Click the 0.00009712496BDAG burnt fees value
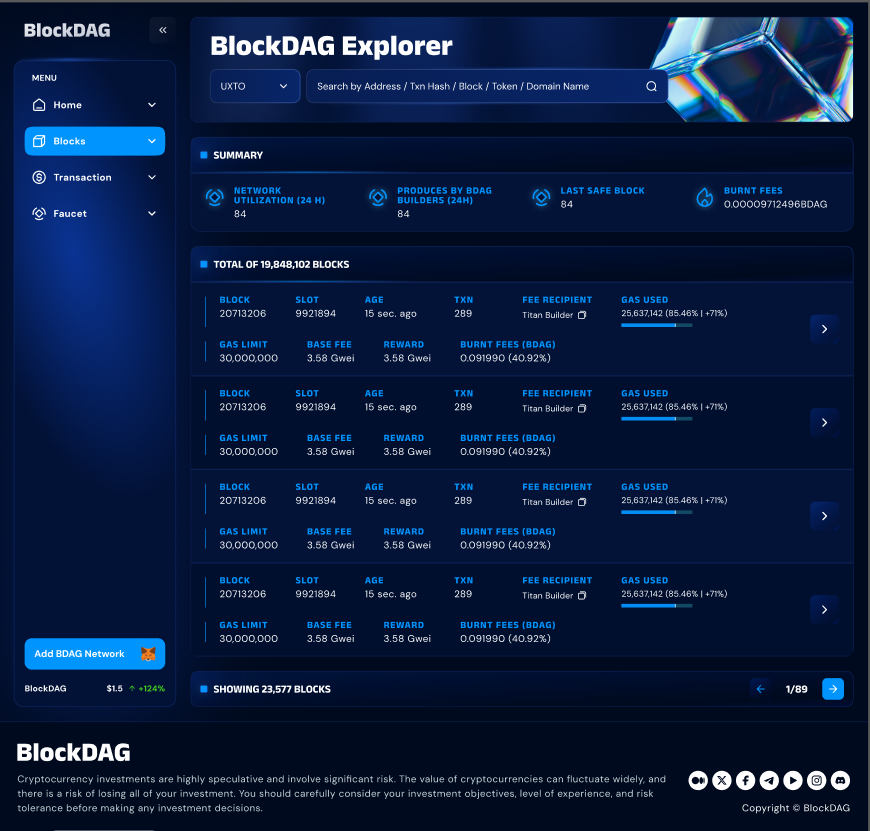 point(775,204)
